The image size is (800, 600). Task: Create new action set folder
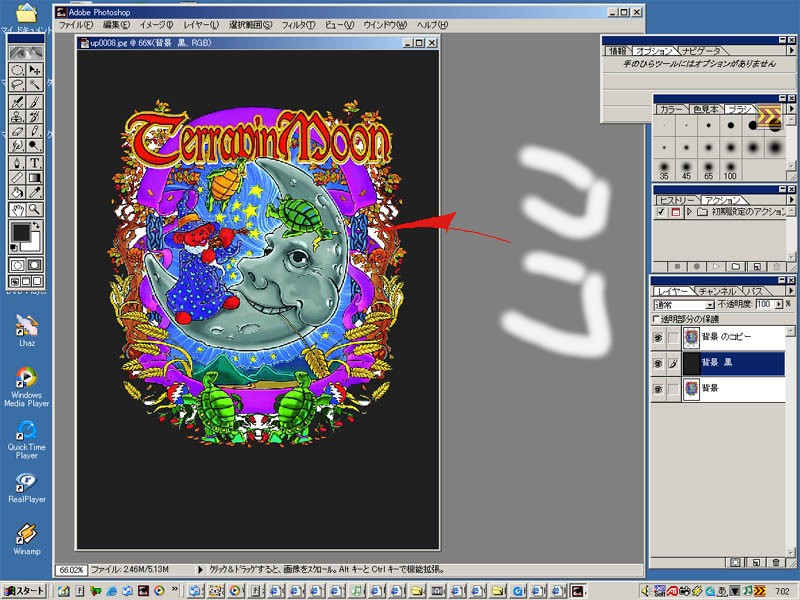(x=736, y=266)
